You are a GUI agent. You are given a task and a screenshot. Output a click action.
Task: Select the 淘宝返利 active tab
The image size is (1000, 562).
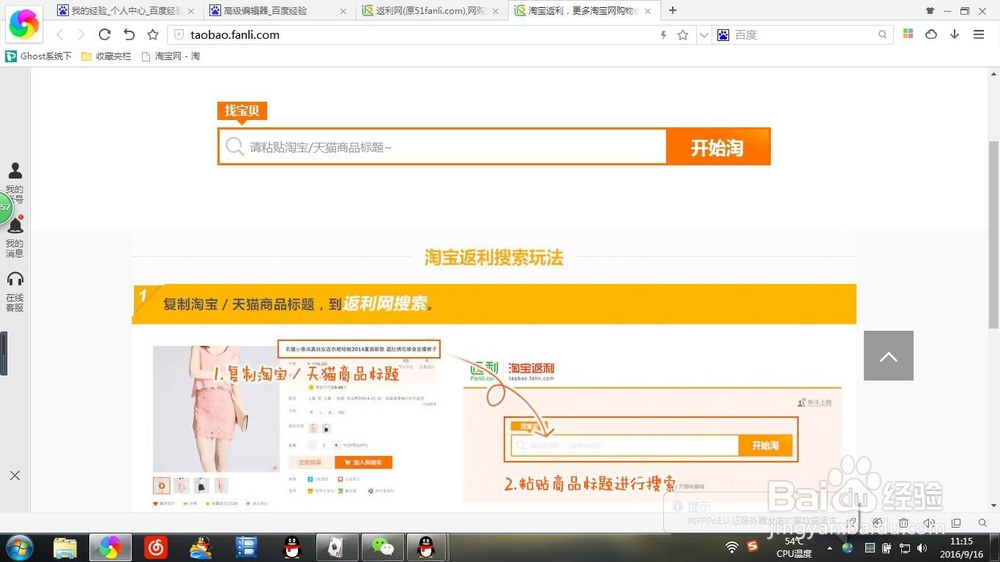pos(583,11)
